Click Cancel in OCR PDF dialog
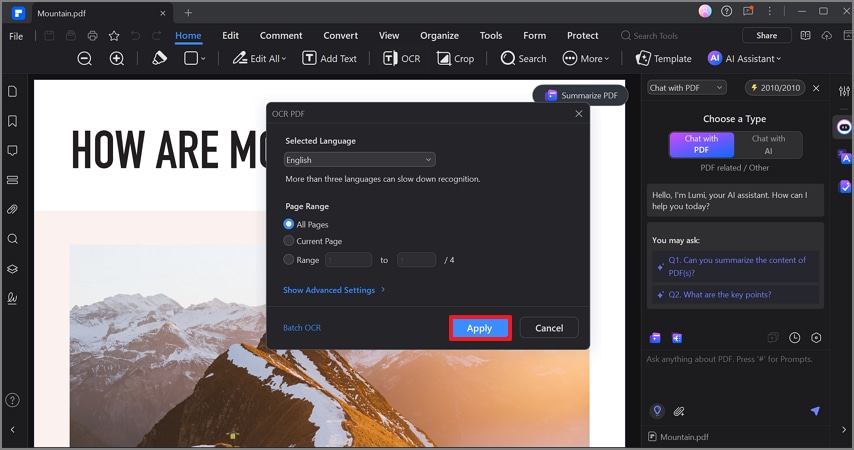 click(x=549, y=328)
